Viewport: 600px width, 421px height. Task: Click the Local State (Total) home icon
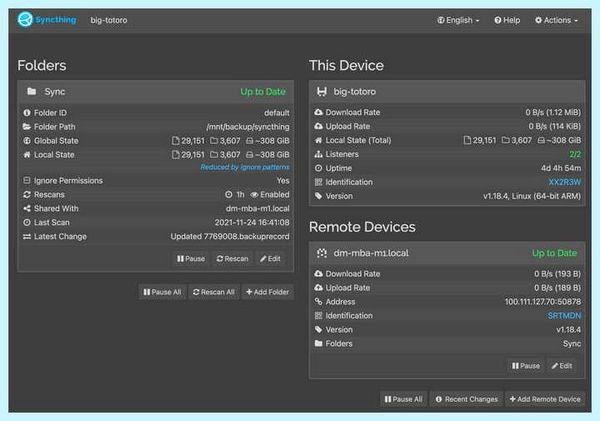[318, 140]
